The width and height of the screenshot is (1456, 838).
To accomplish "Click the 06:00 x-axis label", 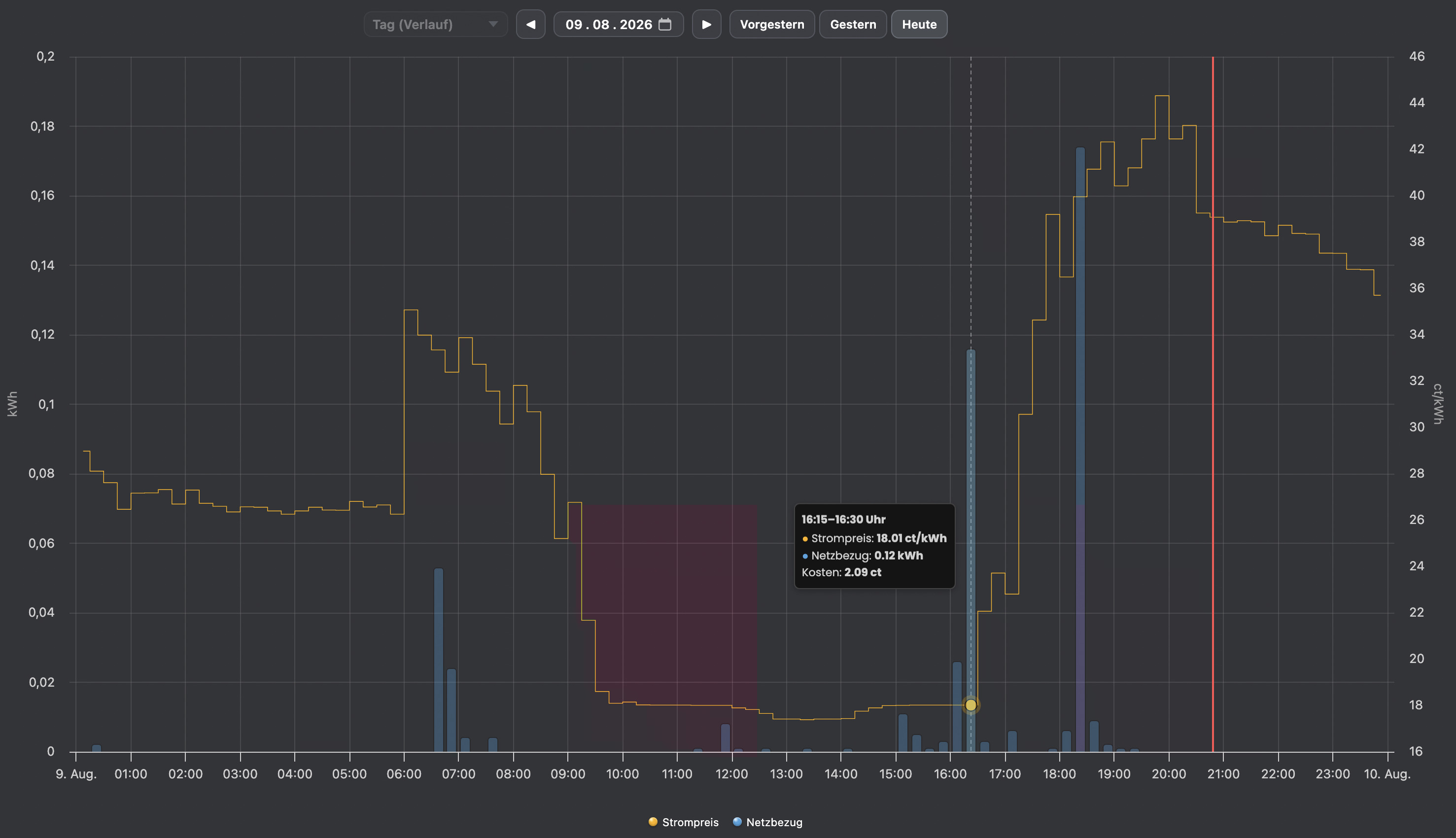I will tap(404, 774).
